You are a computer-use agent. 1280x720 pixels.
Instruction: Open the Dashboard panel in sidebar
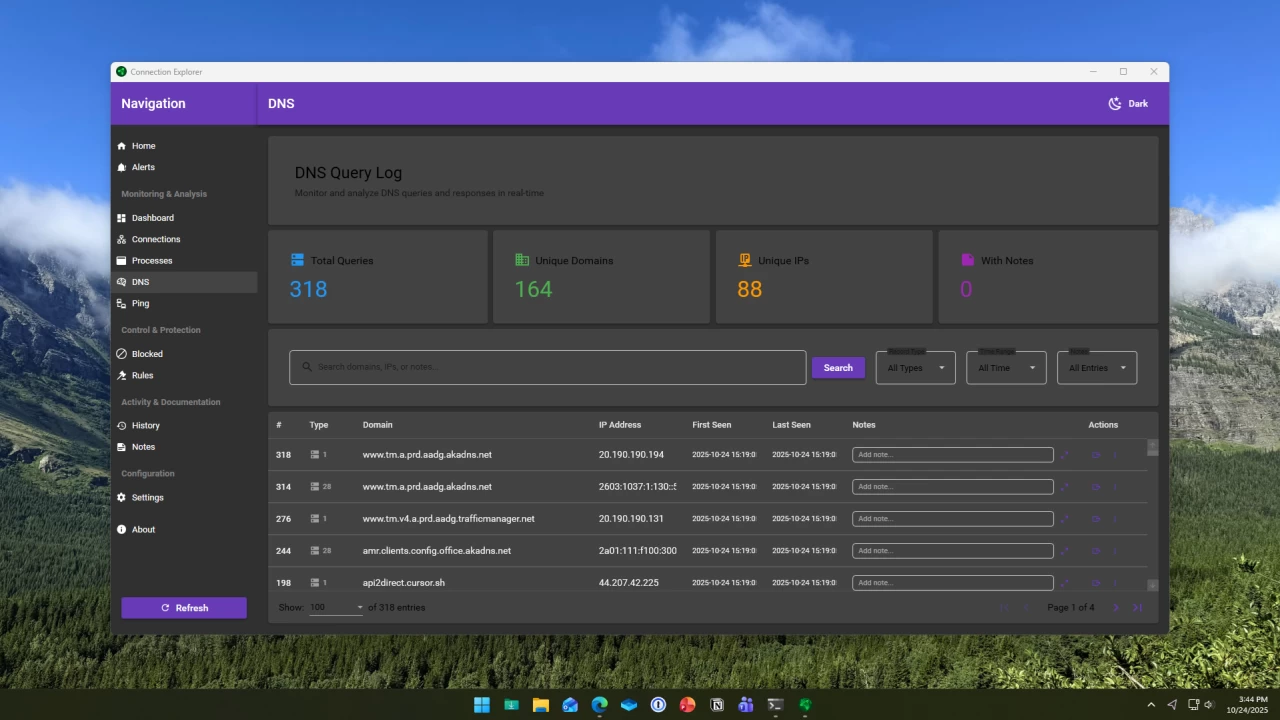click(152, 217)
